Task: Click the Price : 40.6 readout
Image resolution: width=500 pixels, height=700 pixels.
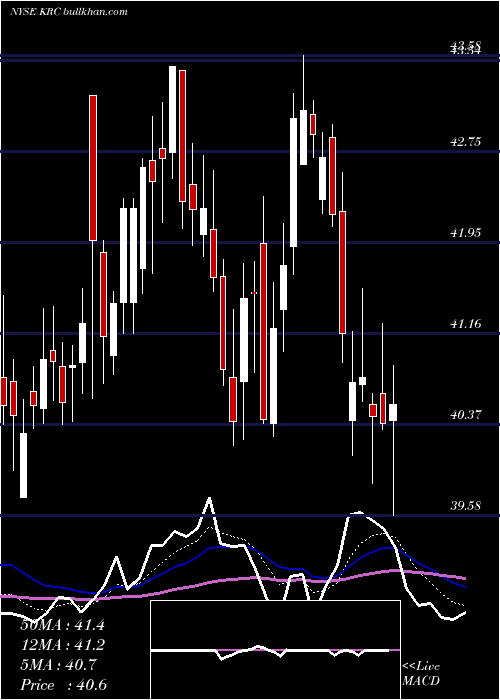Action: (63, 685)
